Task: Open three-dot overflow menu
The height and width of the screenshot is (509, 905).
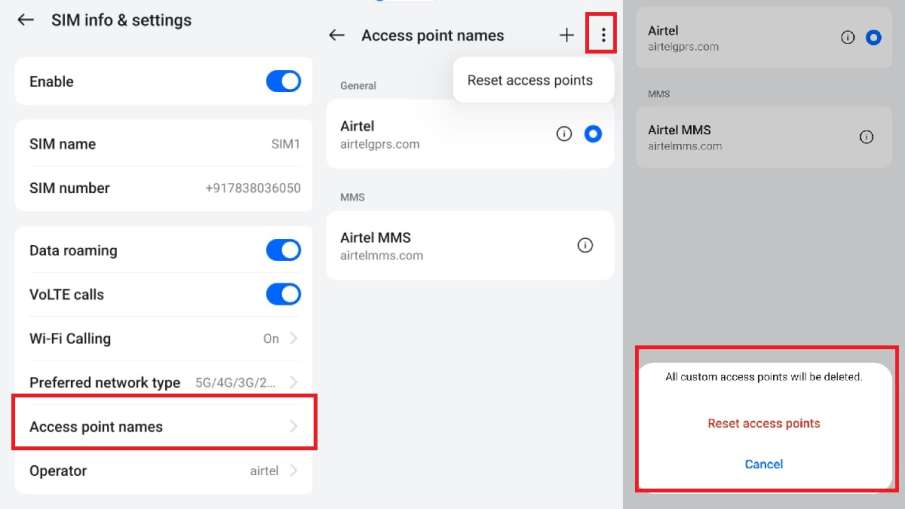Action: point(603,35)
